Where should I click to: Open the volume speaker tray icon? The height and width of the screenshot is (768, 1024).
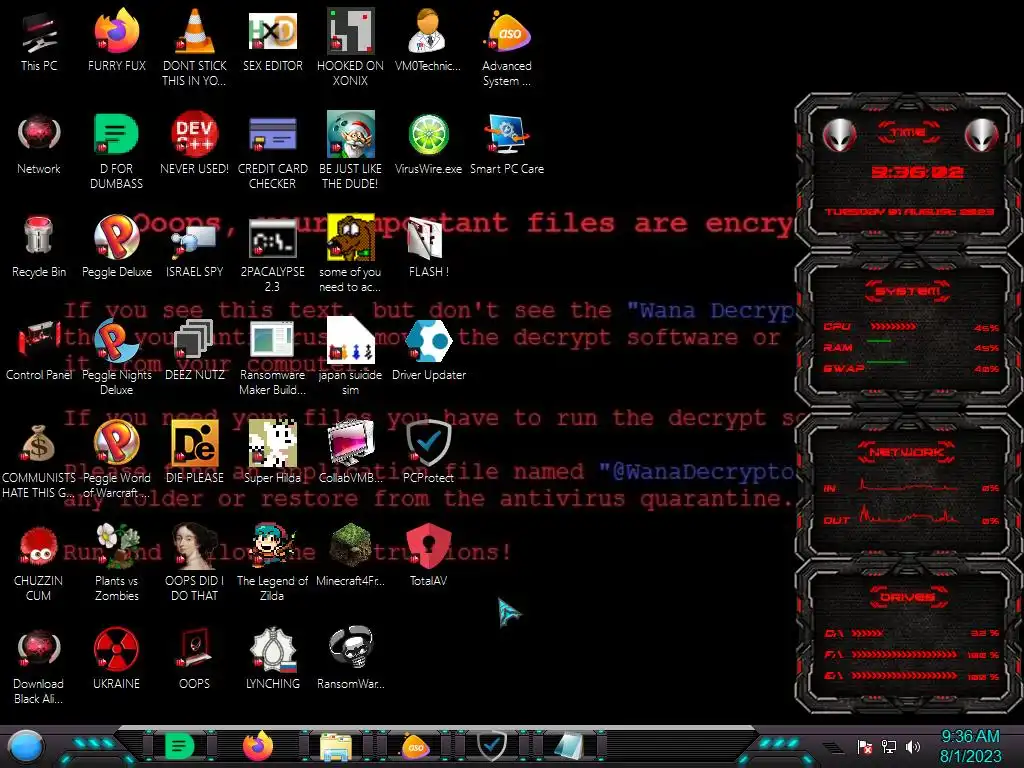pyautogui.click(x=913, y=747)
